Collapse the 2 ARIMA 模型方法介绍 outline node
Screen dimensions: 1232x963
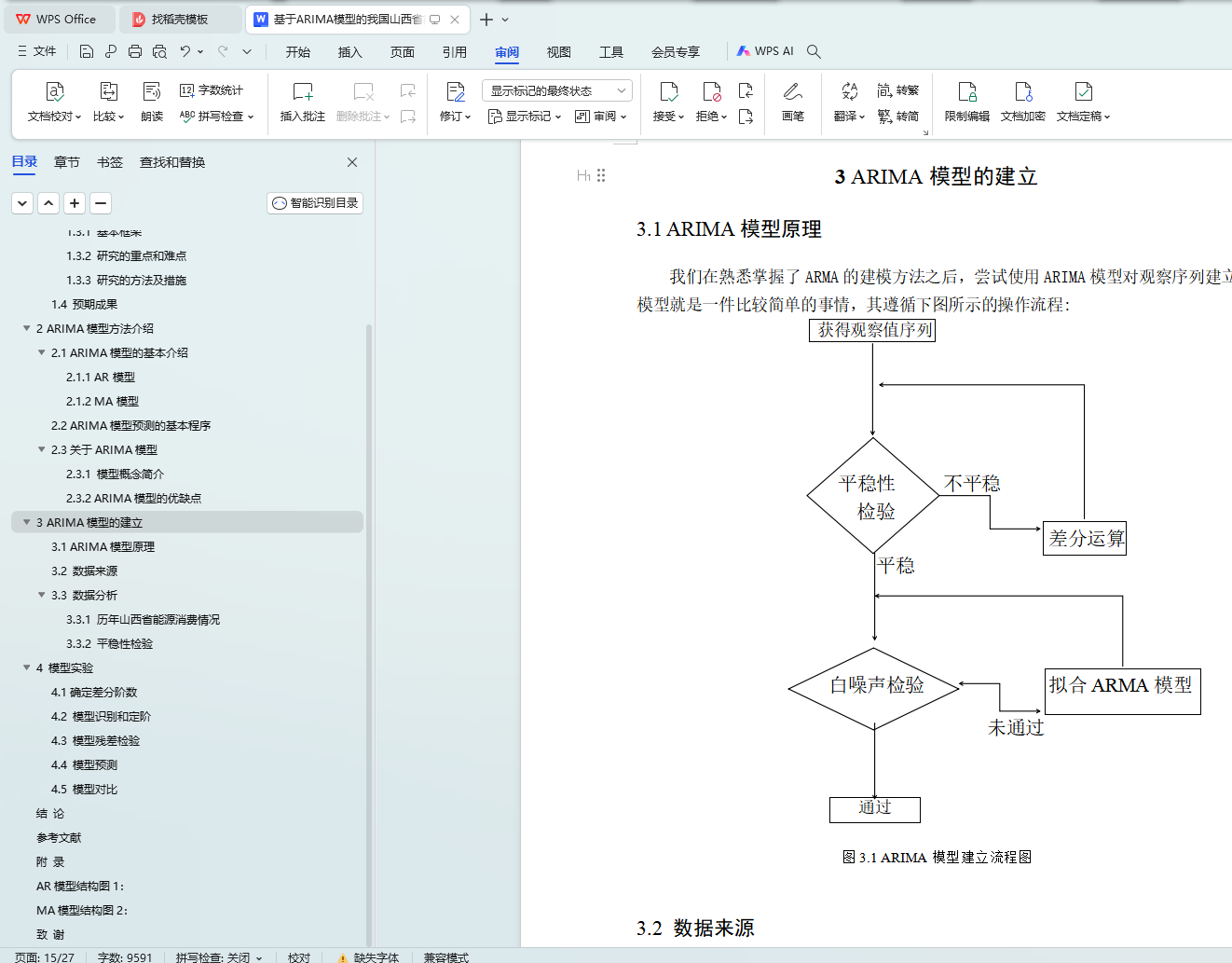tap(26, 328)
